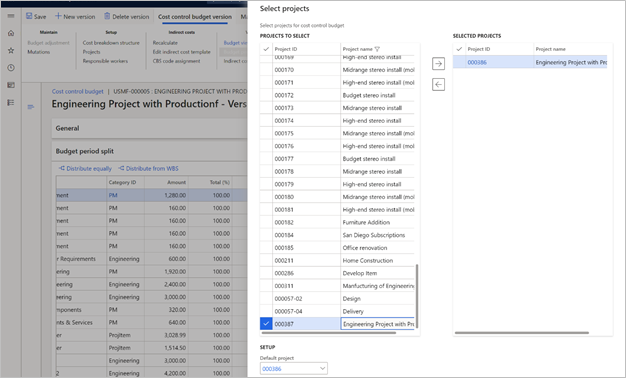Image resolution: width=626 pixels, height=378 pixels.
Task: Choose Mutations in the Maintain group
Action: [39, 52]
